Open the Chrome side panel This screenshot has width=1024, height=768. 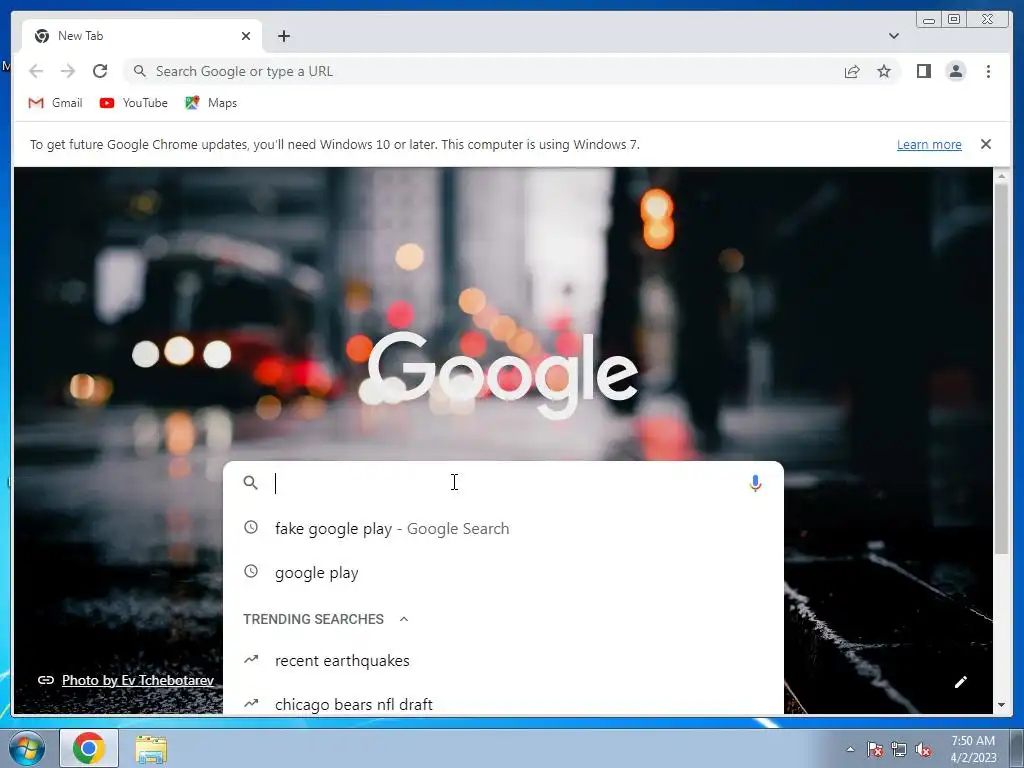coord(923,71)
